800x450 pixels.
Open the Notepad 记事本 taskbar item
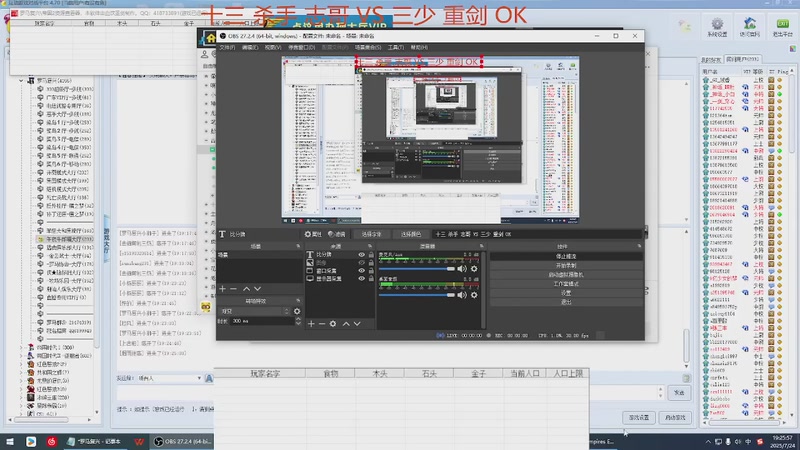click(x=95, y=441)
